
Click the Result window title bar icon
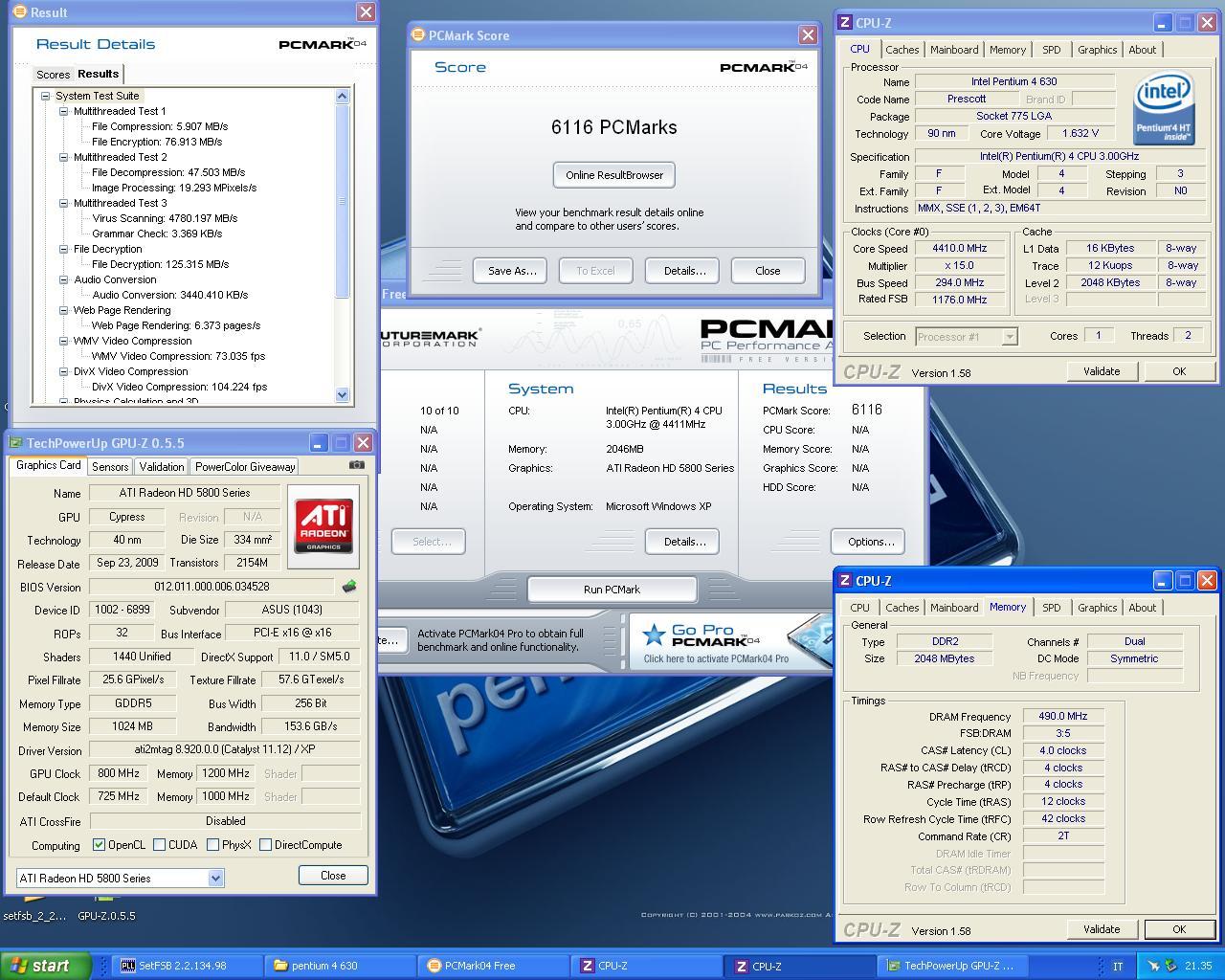[20, 11]
